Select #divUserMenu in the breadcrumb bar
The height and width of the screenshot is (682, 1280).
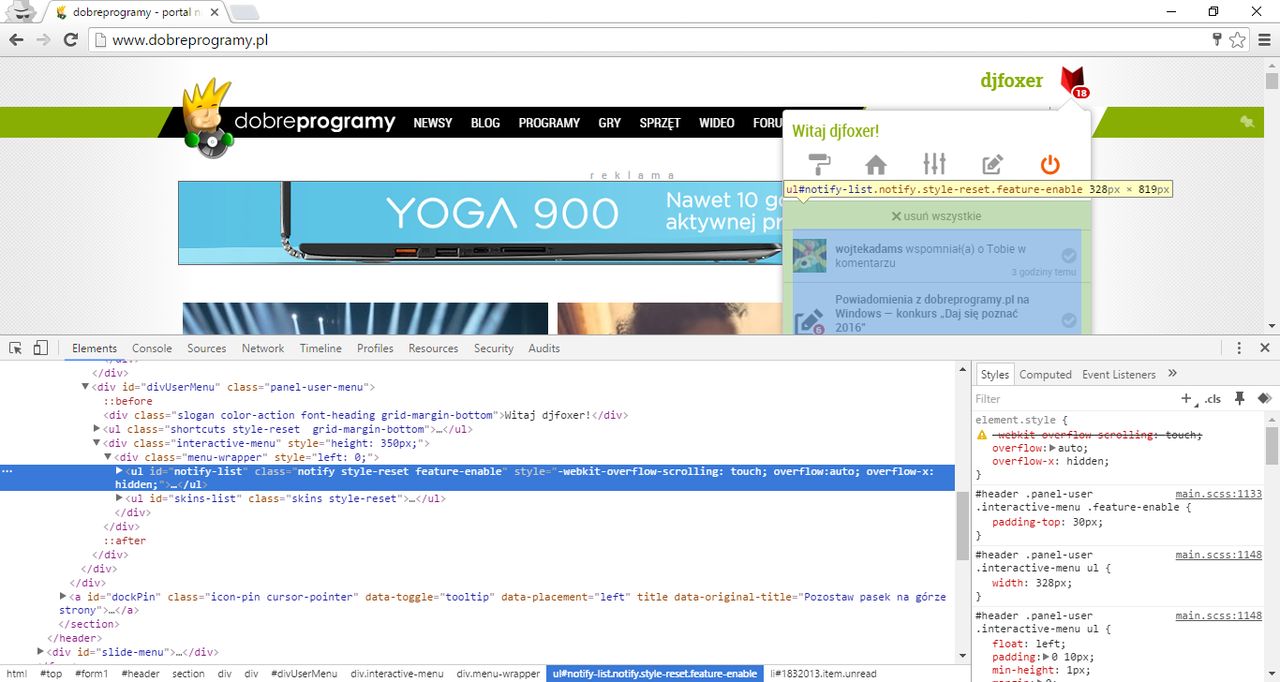coord(304,674)
